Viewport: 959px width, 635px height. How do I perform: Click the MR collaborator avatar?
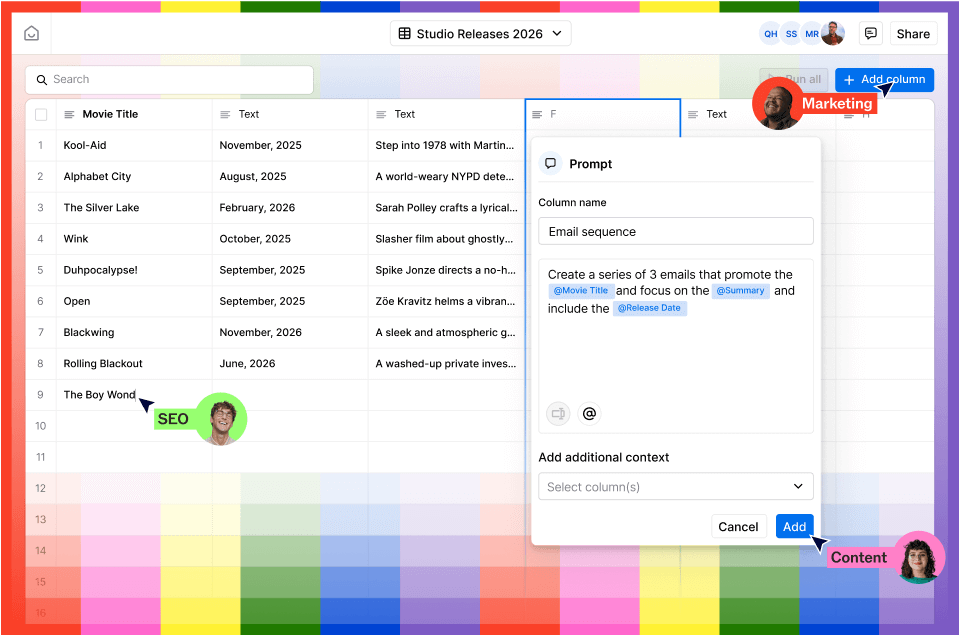(x=812, y=34)
